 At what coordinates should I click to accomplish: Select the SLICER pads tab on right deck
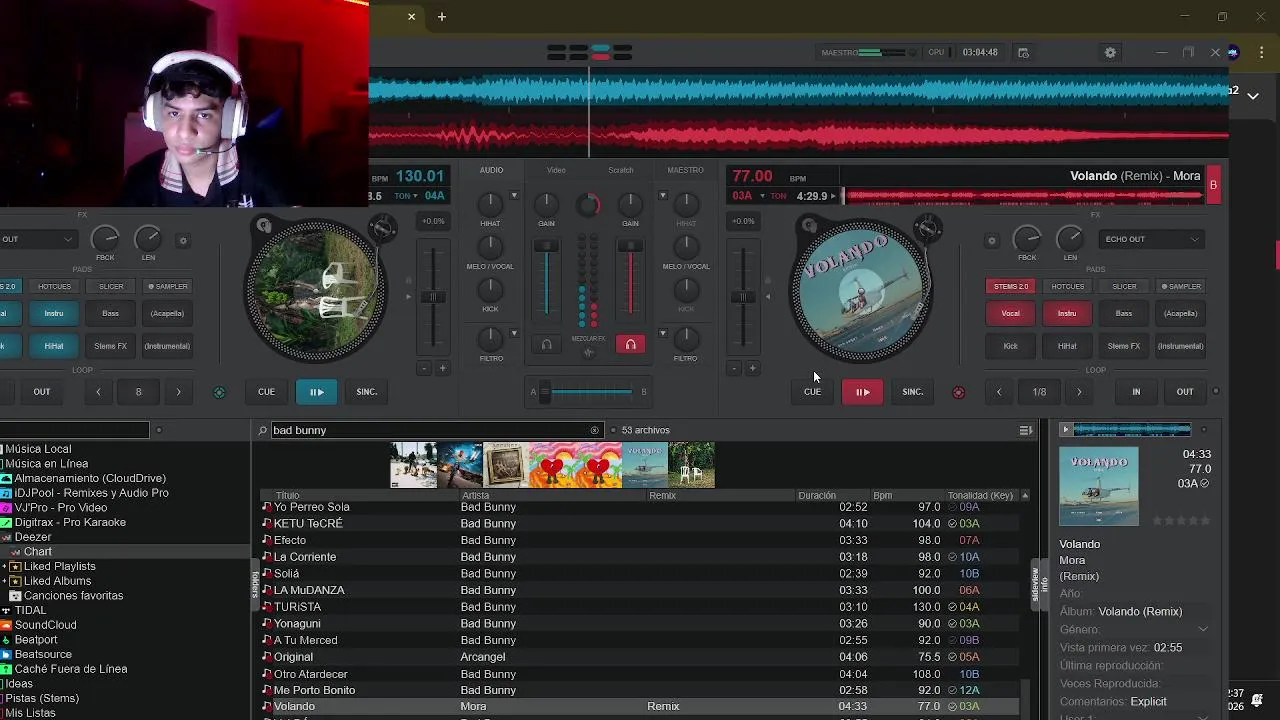tap(1124, 287)
